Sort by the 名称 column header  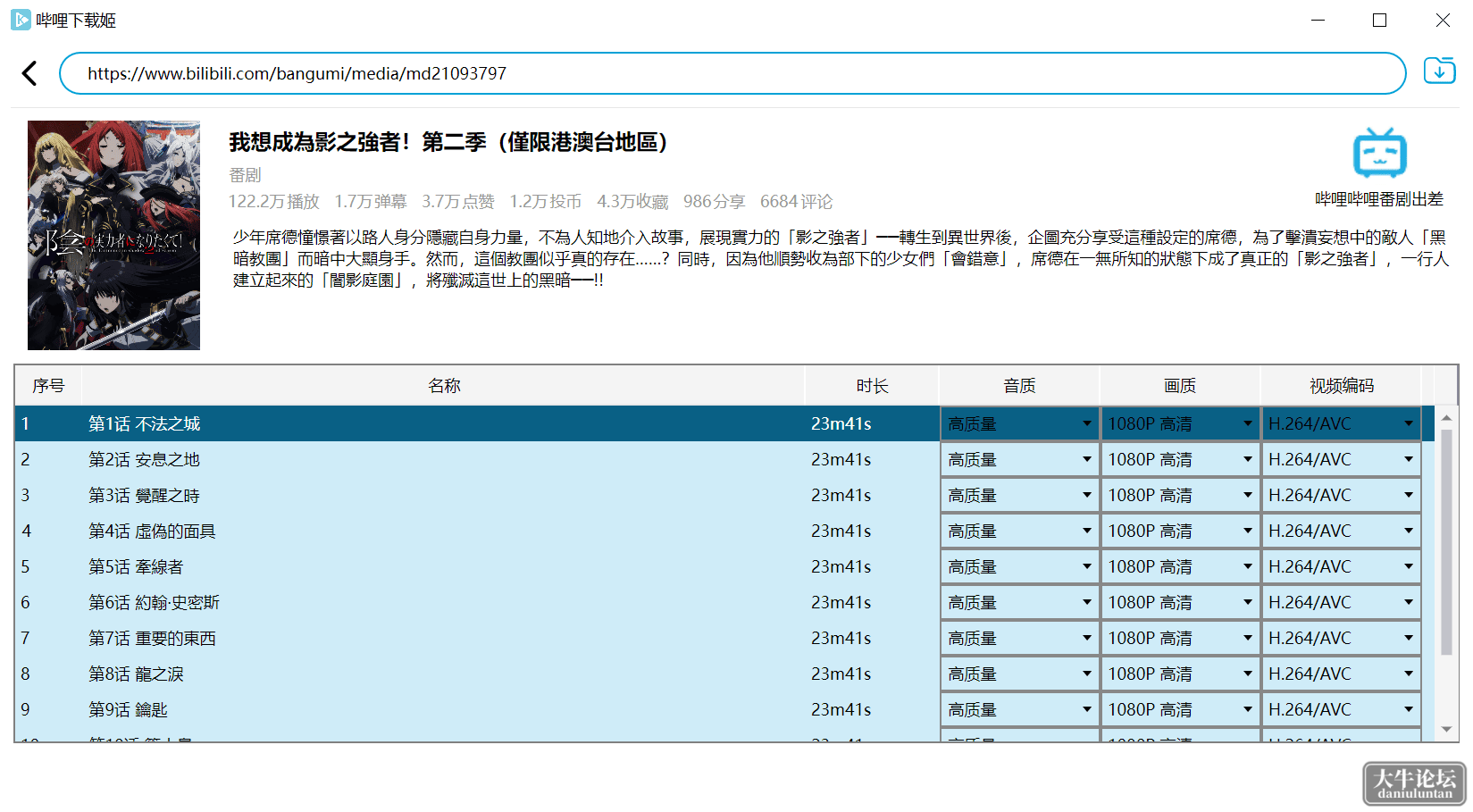click(444, 386)
